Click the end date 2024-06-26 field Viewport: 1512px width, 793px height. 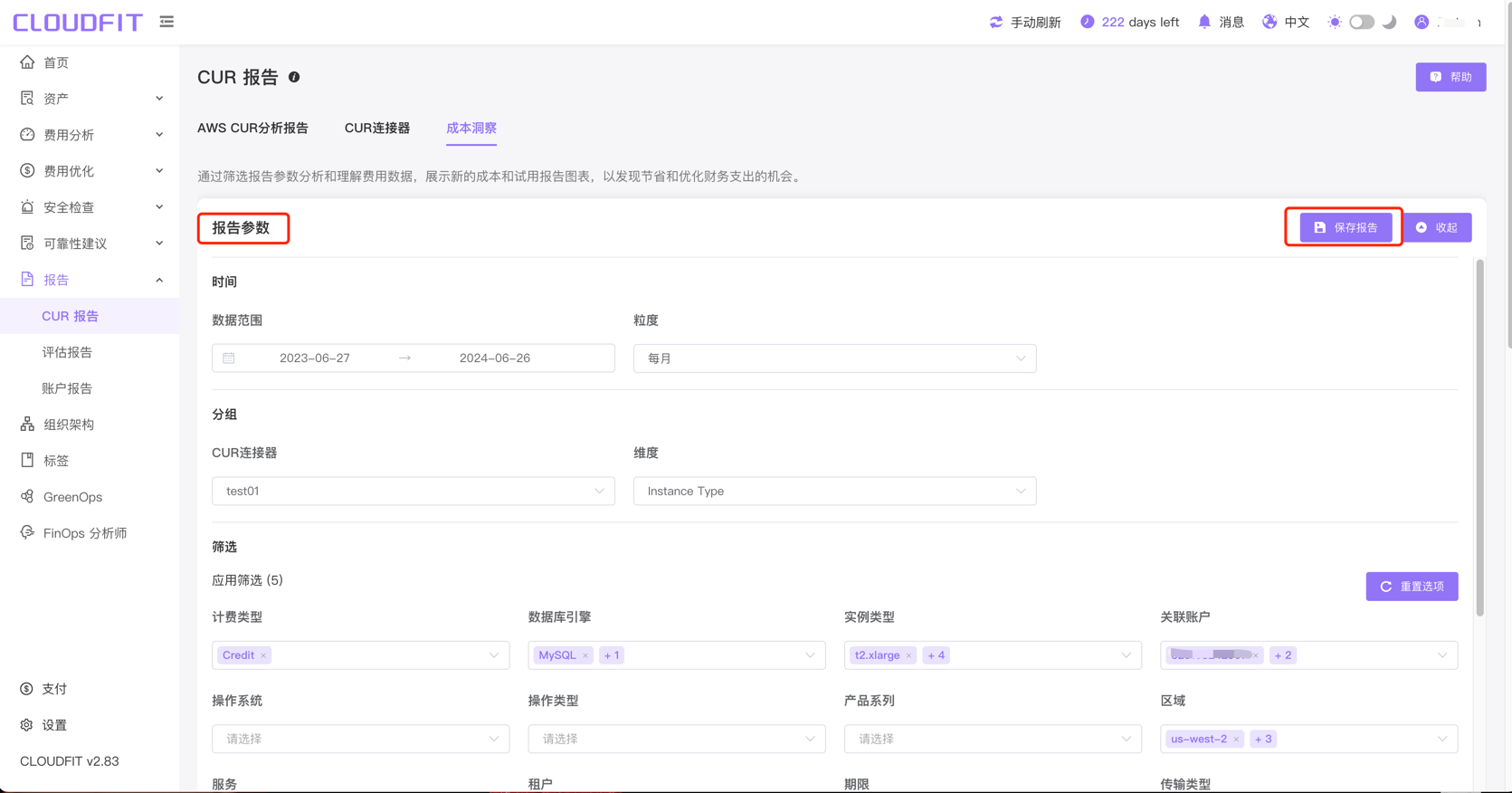495,358
